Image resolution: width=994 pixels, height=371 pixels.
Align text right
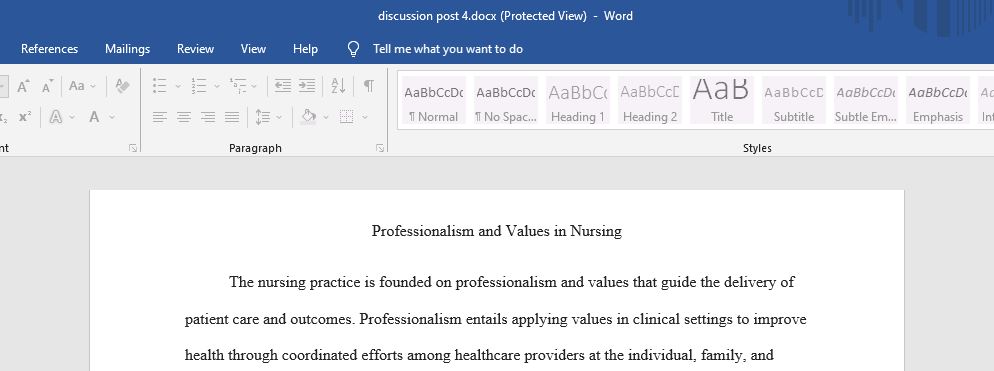tap(208, 117)
